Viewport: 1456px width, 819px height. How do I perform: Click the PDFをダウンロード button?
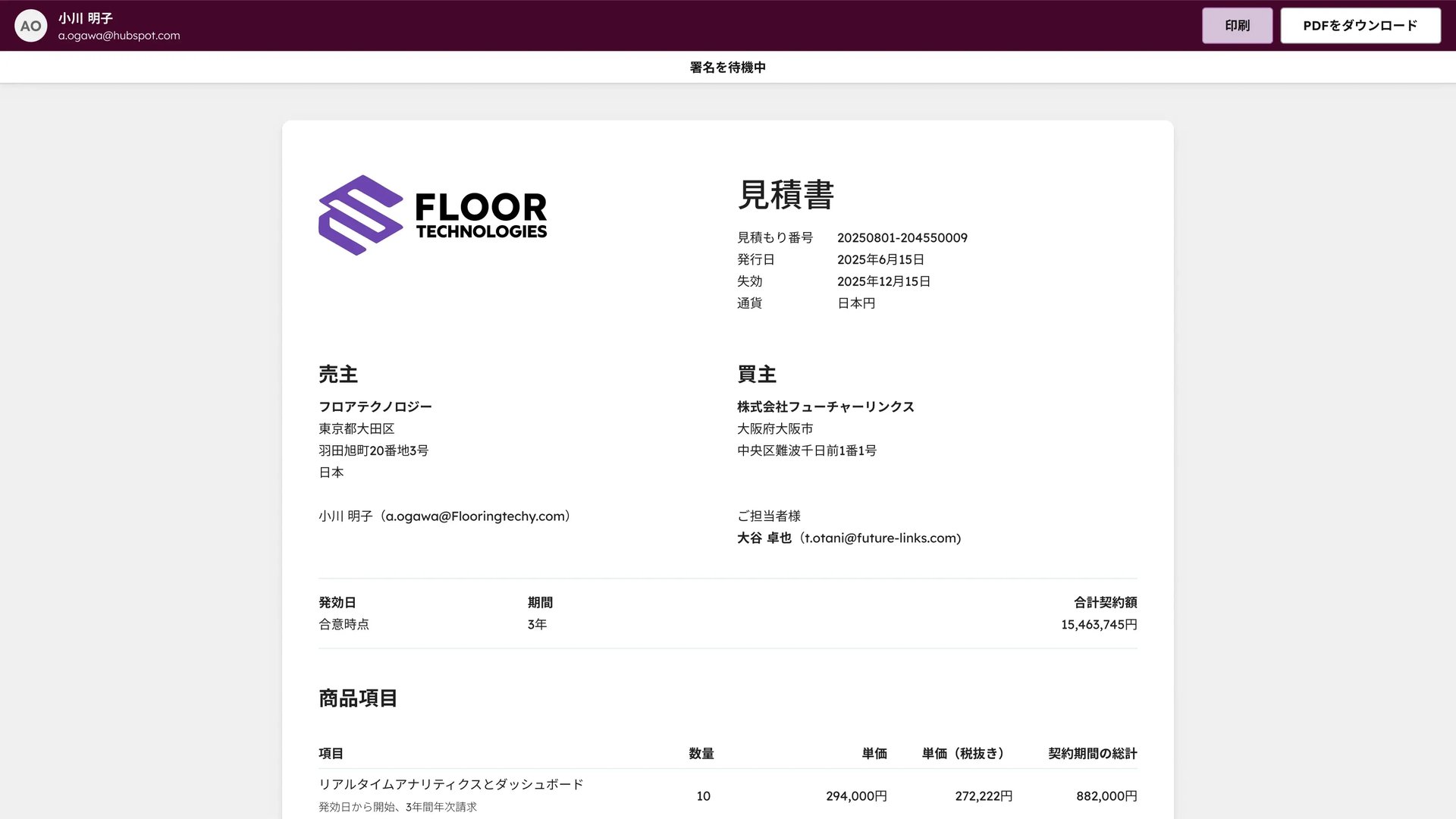1360,24
